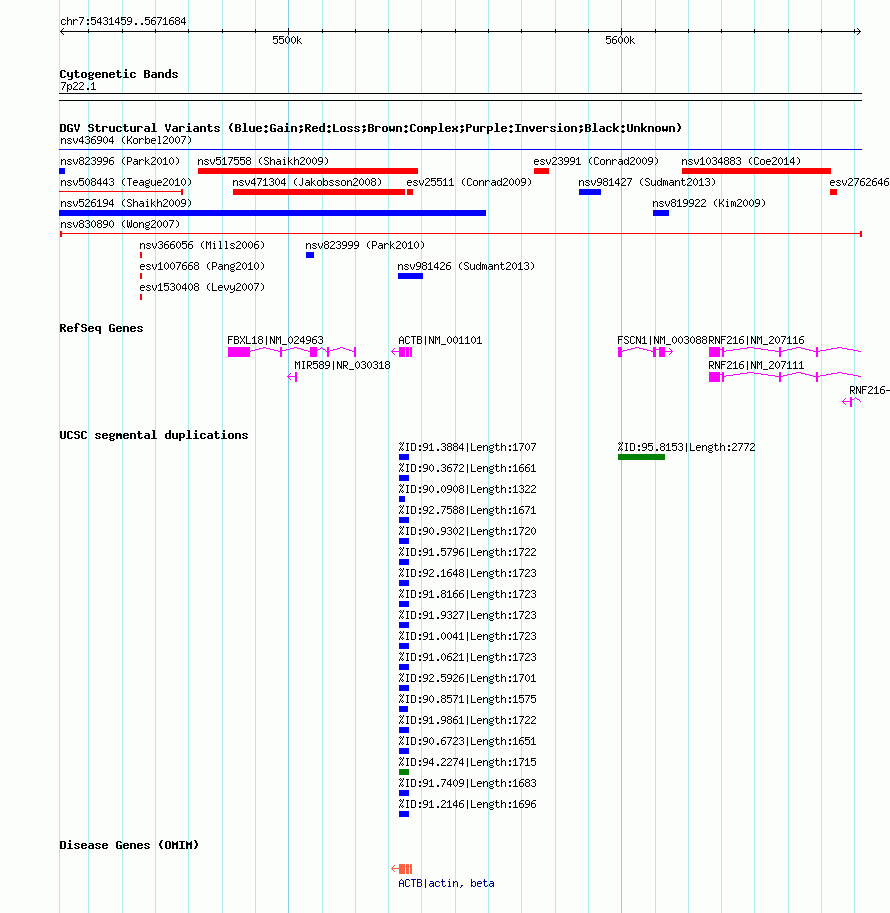Open the nsv1034883 (Coe2014) variant bar
Screen dimensions: 890x913
pyautogui.click(x=756, y=171)
